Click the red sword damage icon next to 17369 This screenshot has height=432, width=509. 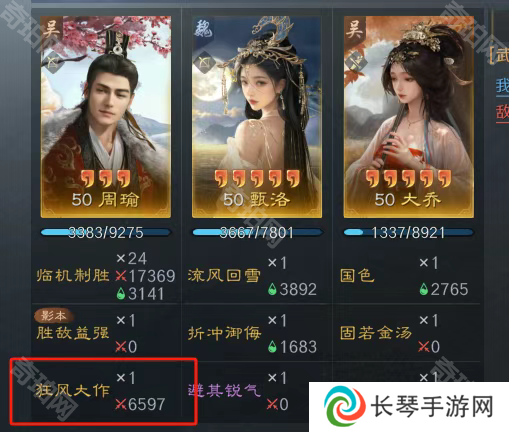tap(121, 276)
